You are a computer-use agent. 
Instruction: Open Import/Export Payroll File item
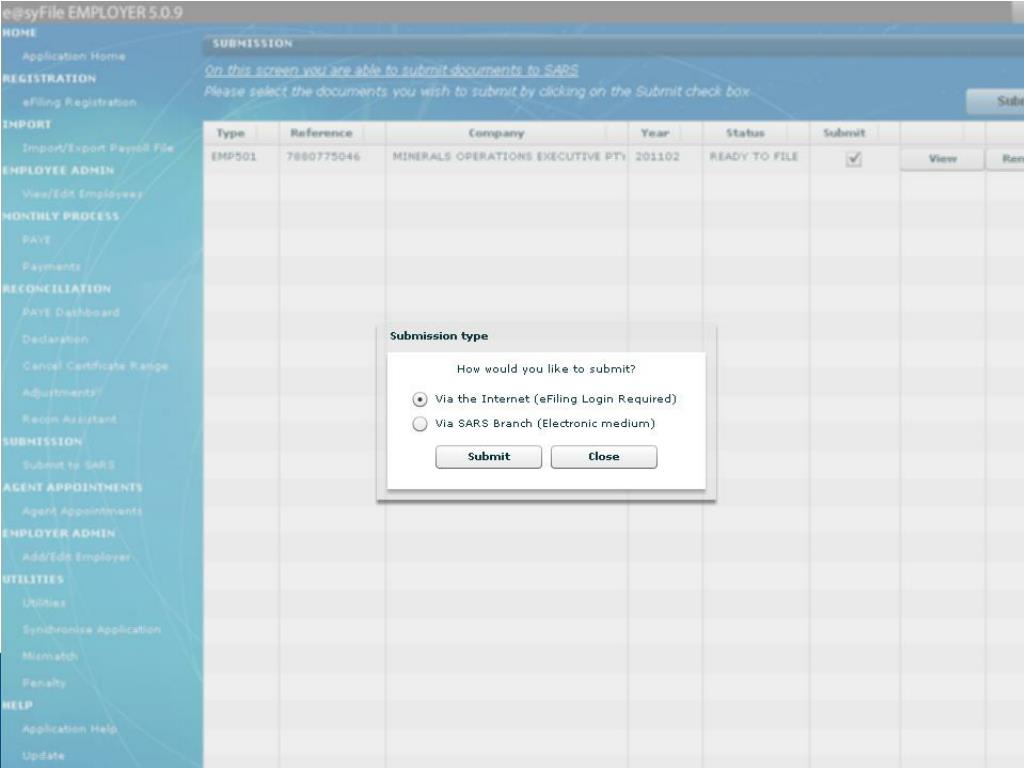[98, 148]
